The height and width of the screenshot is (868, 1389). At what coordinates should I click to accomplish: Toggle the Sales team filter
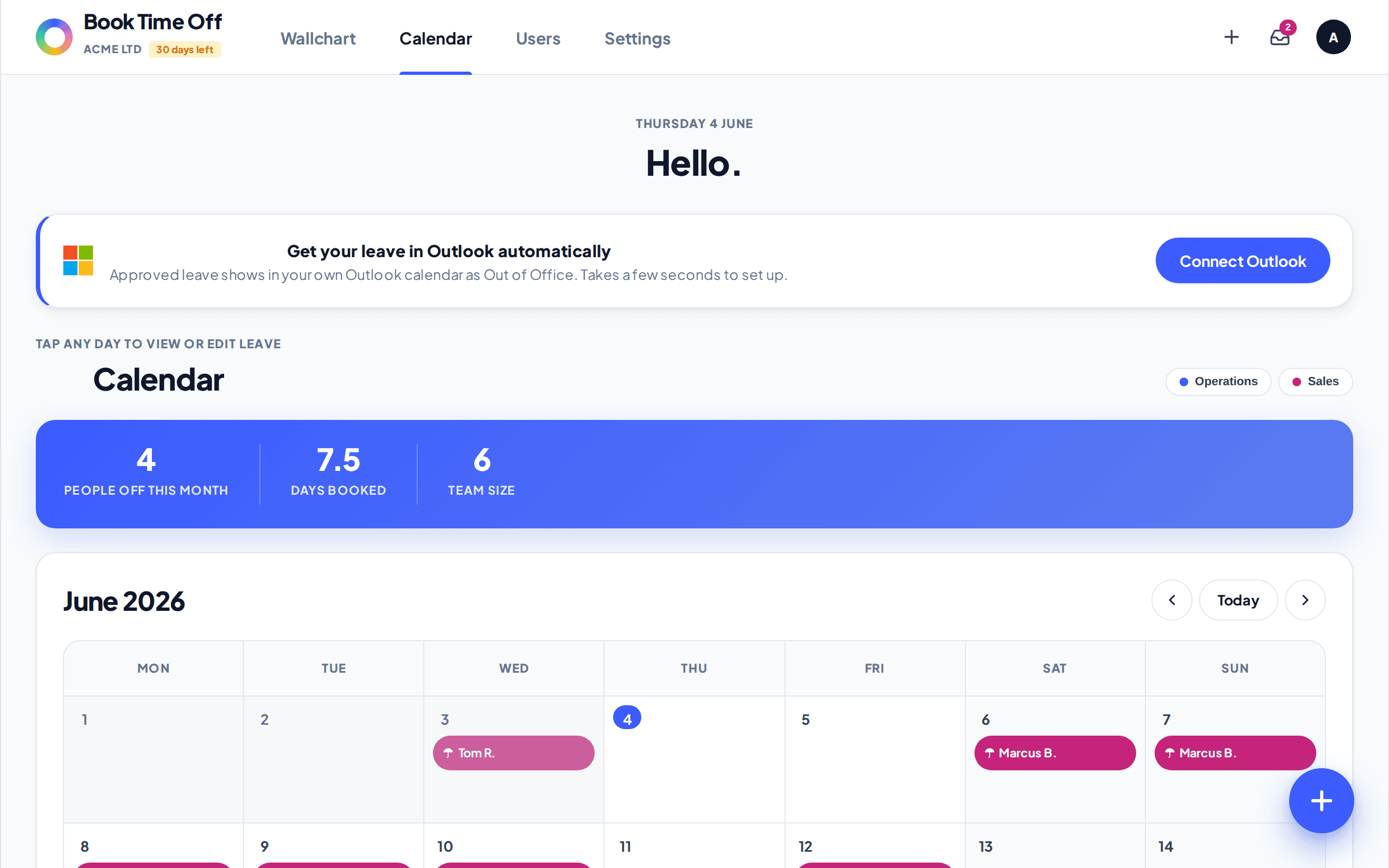click(x=1316, y=382)
